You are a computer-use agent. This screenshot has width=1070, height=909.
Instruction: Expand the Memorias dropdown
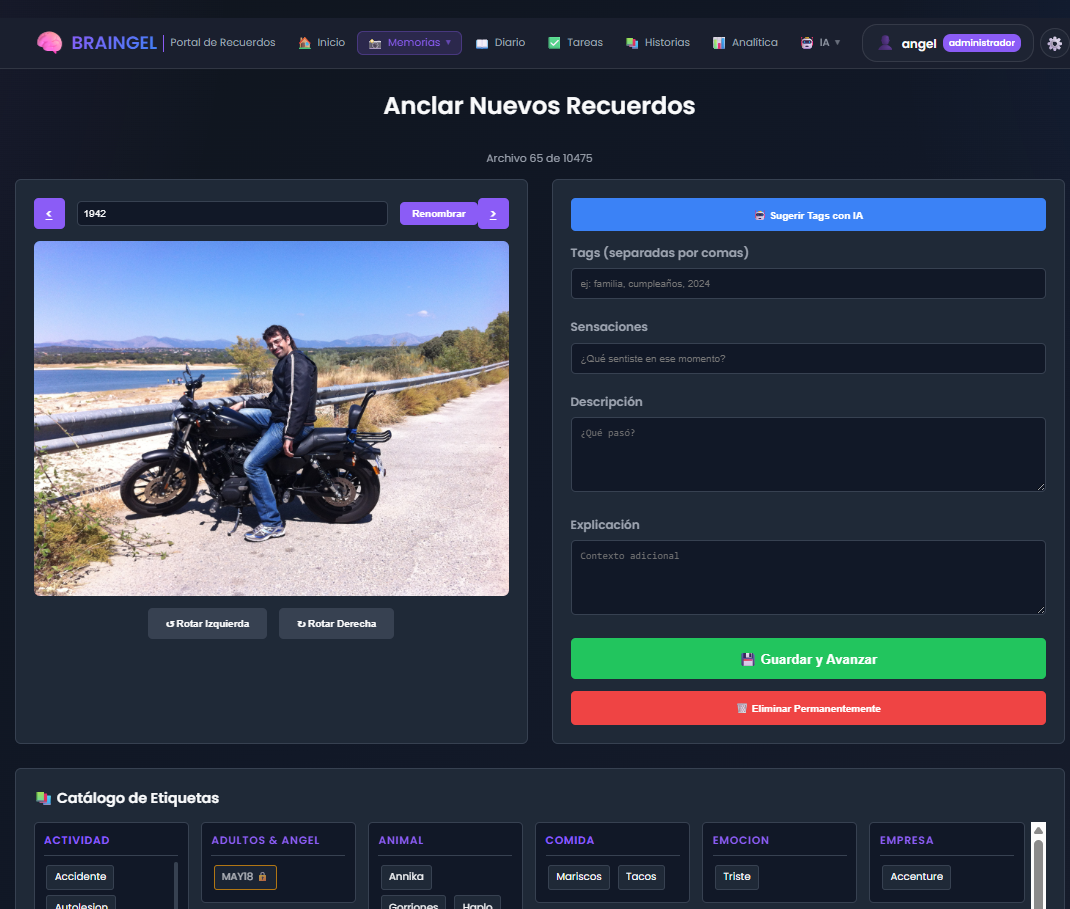pos(409,42)
